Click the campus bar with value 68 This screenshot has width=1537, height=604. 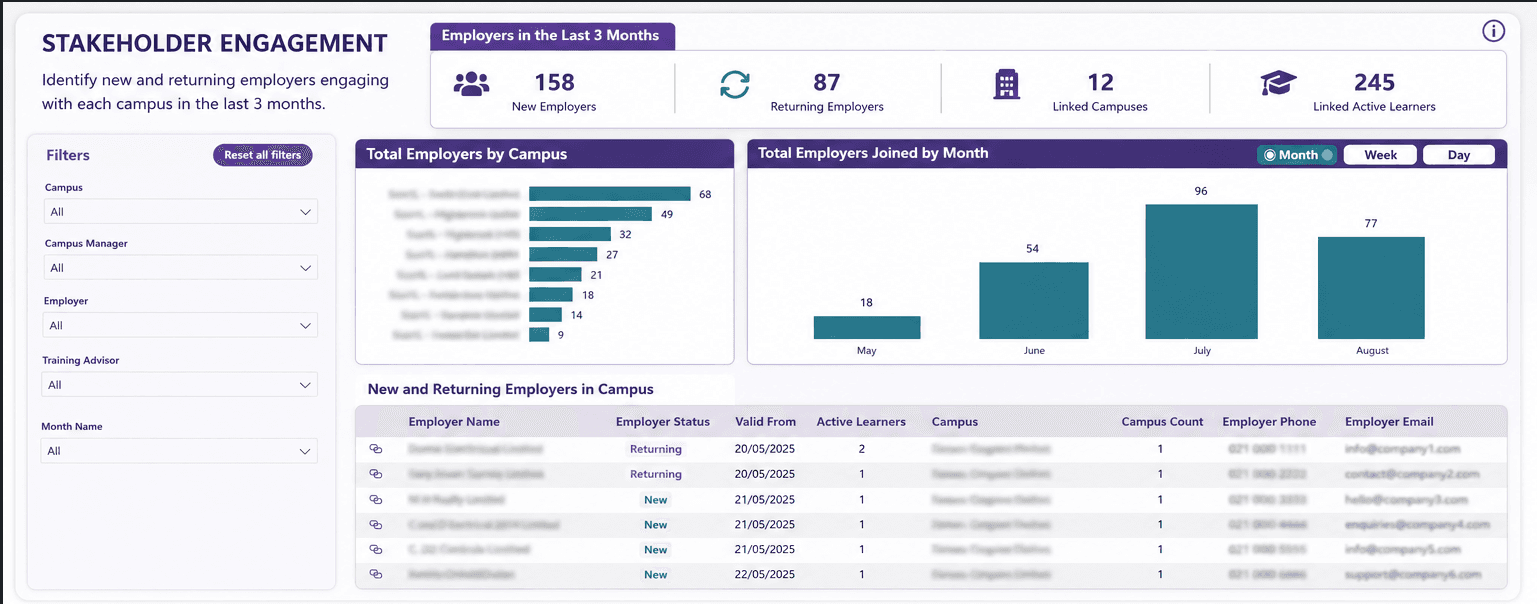[610, 194]
